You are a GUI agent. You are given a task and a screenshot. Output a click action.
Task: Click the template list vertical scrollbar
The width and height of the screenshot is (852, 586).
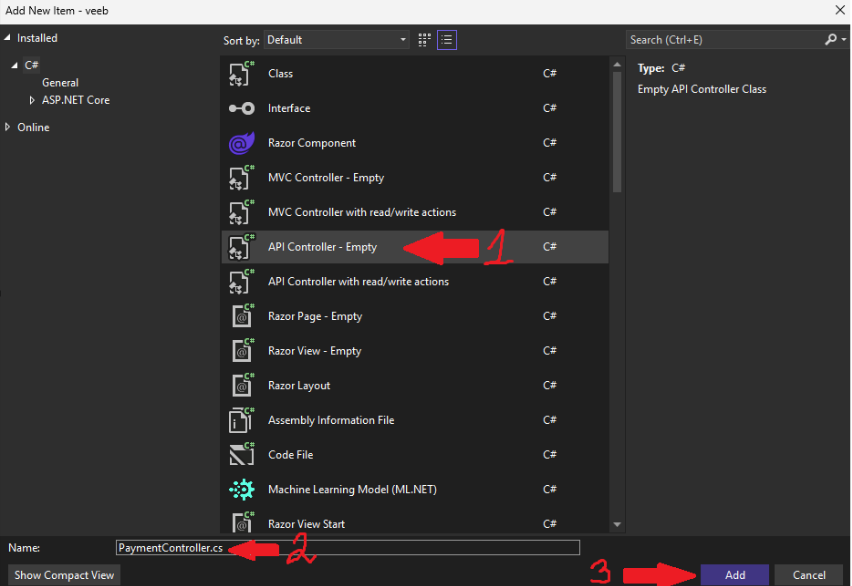(x=616, y=130)
